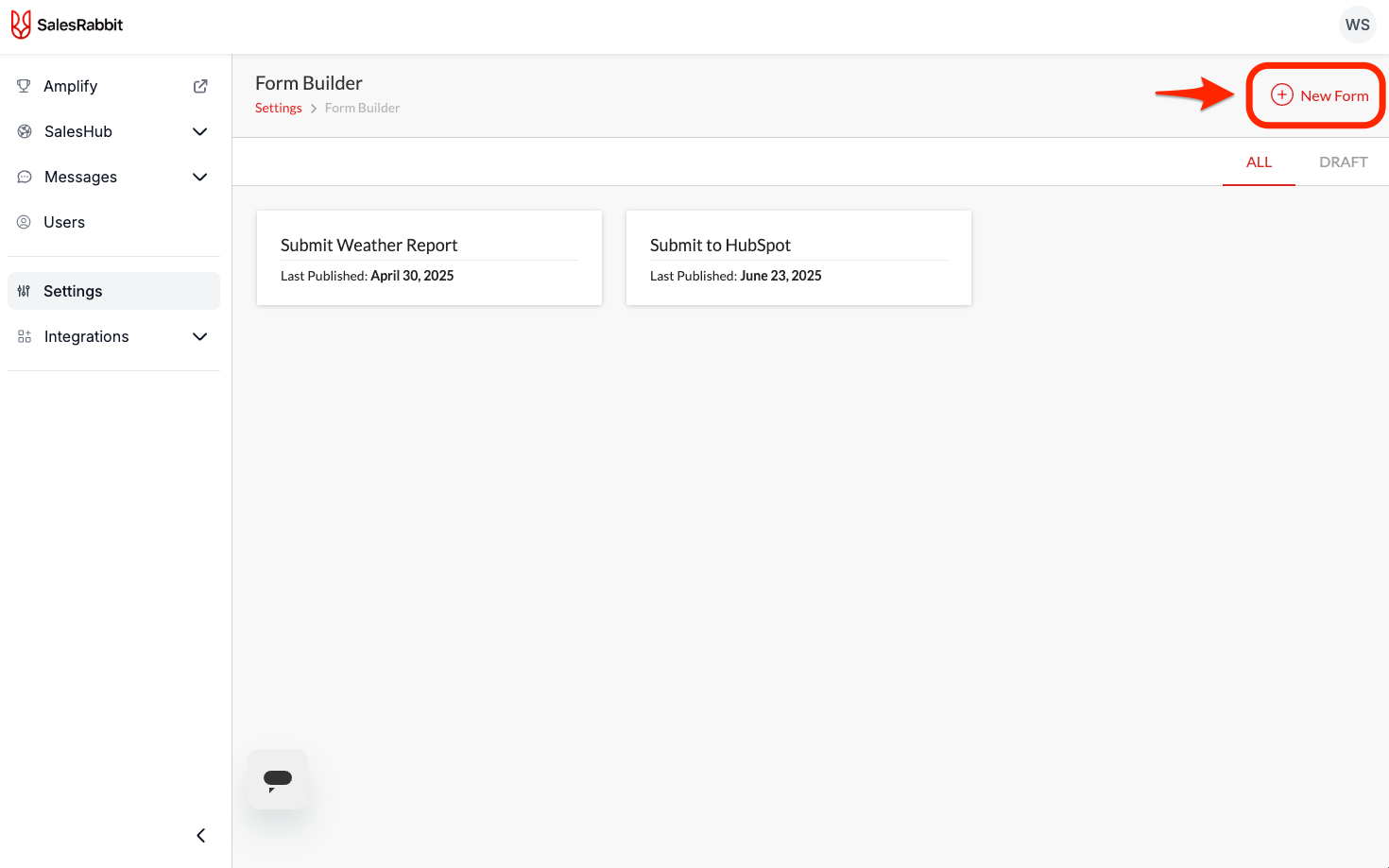Click plus icon on New Form
This screenshot has width=1389, height=868.
tap(1281, 94)
